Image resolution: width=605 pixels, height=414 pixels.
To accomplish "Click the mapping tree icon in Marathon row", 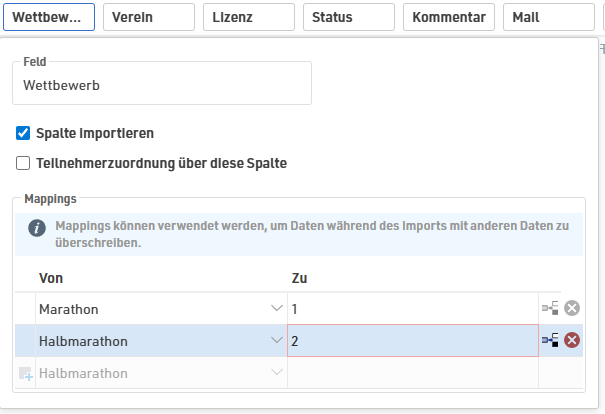I will pyautogui.click(x=550, y=309).
